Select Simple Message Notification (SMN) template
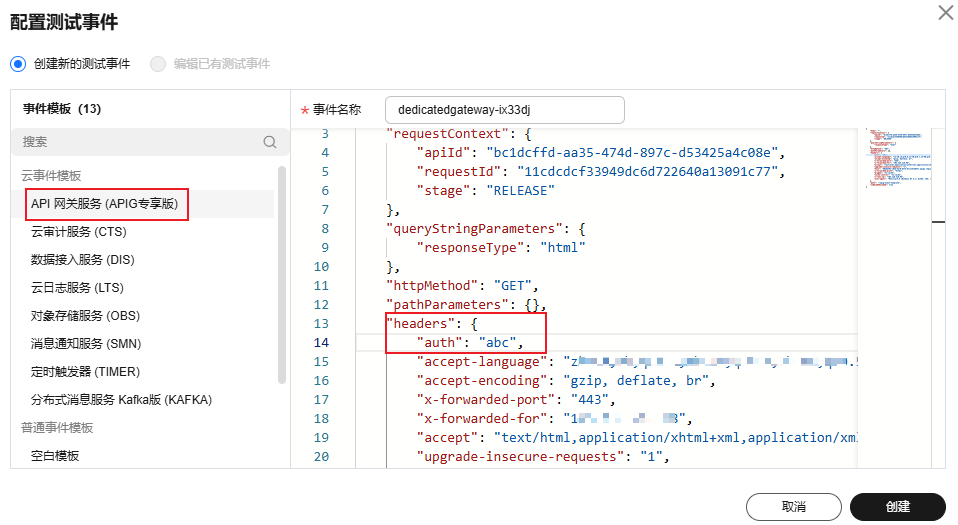Viewport: 958px width, 525px height. (85, 344)
